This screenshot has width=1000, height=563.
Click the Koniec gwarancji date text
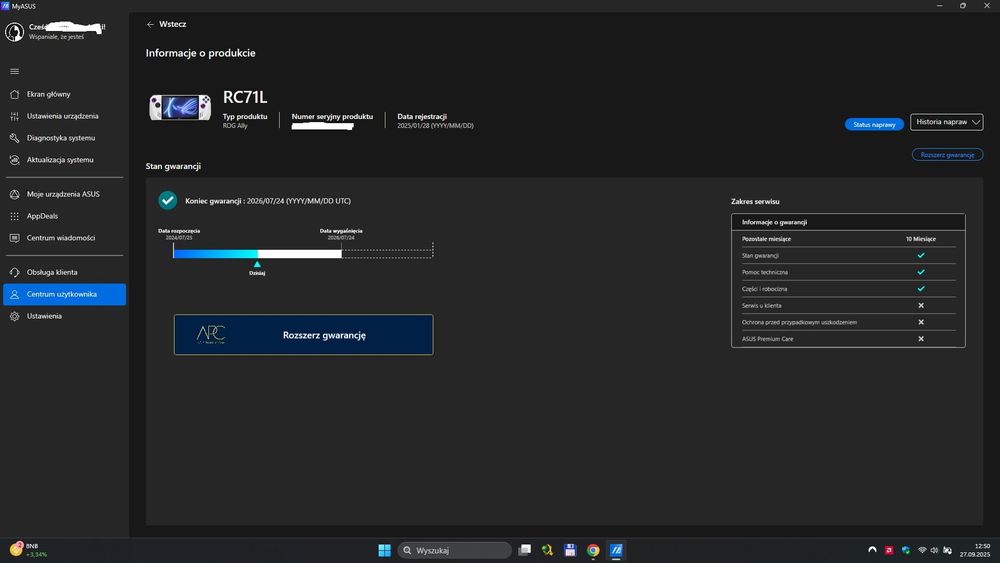(x=268, y=201)
